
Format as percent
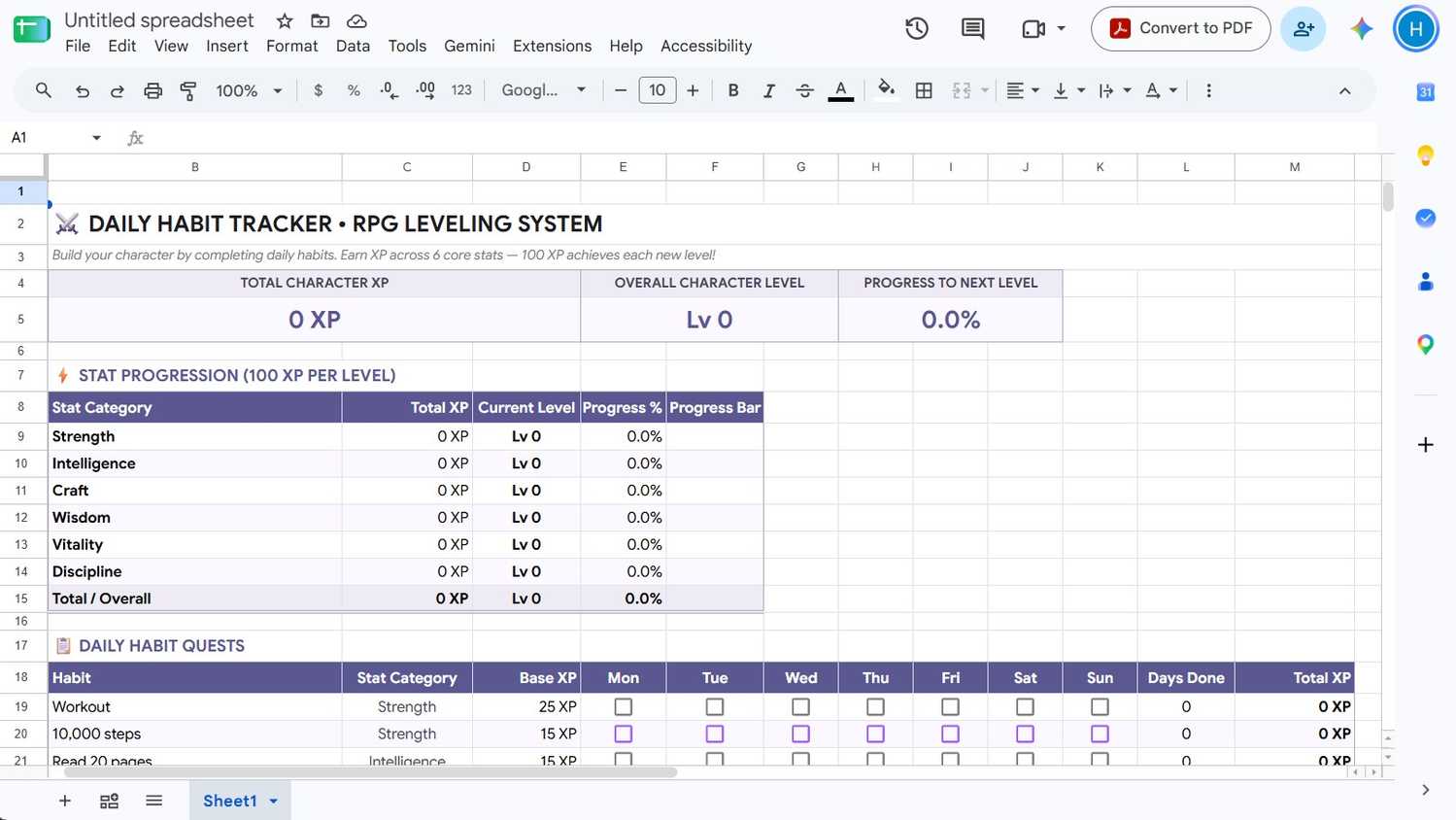[x=354, y=90]
